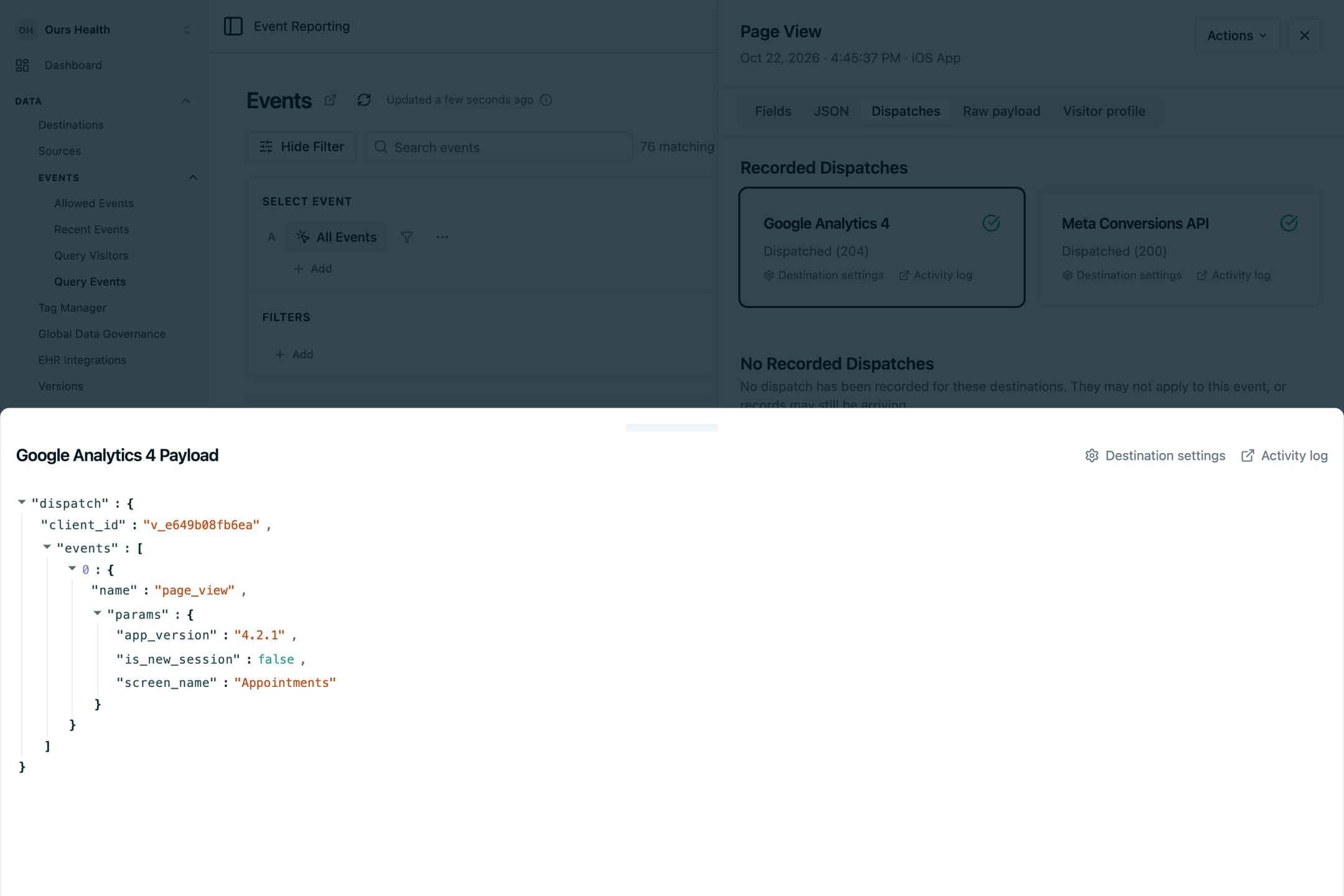1344x896 pixels.
Task: Select the All Events chip
Action: (336, 237)
